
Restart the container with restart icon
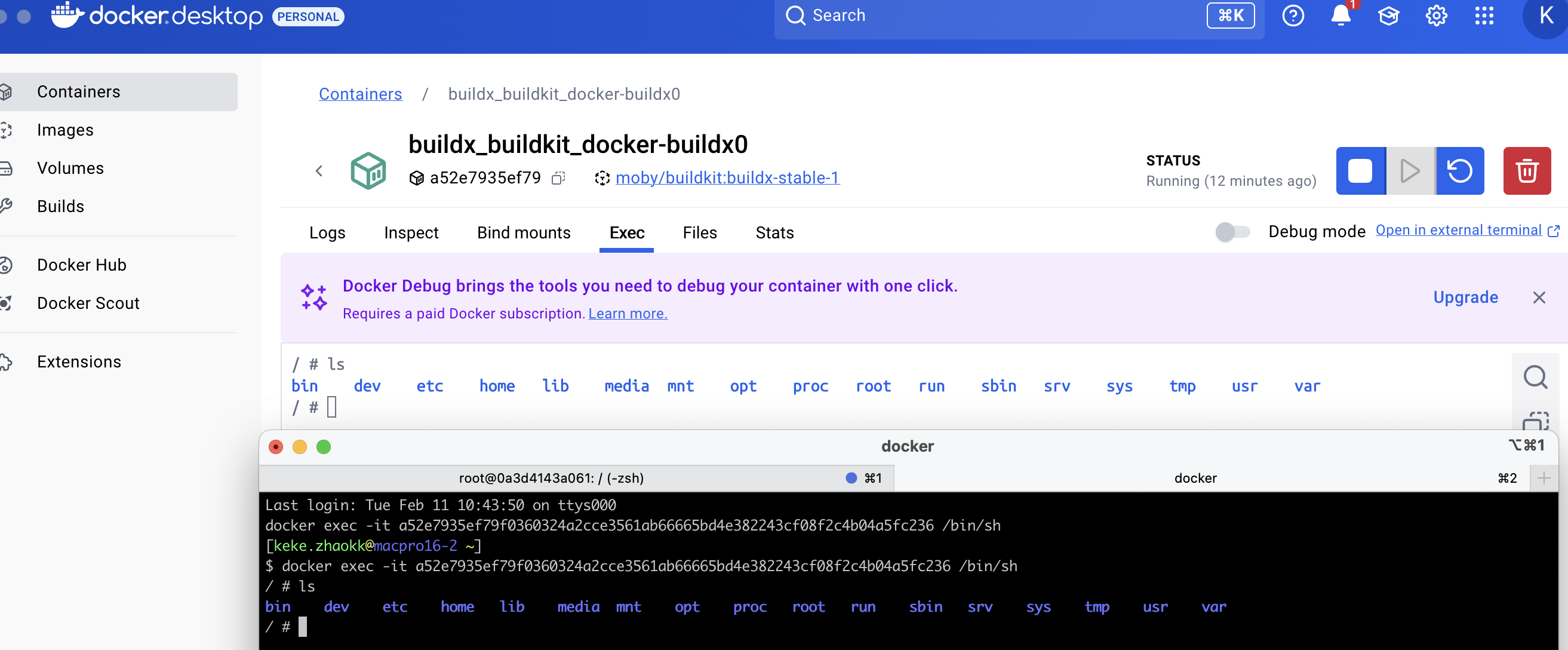(1459, 171)
